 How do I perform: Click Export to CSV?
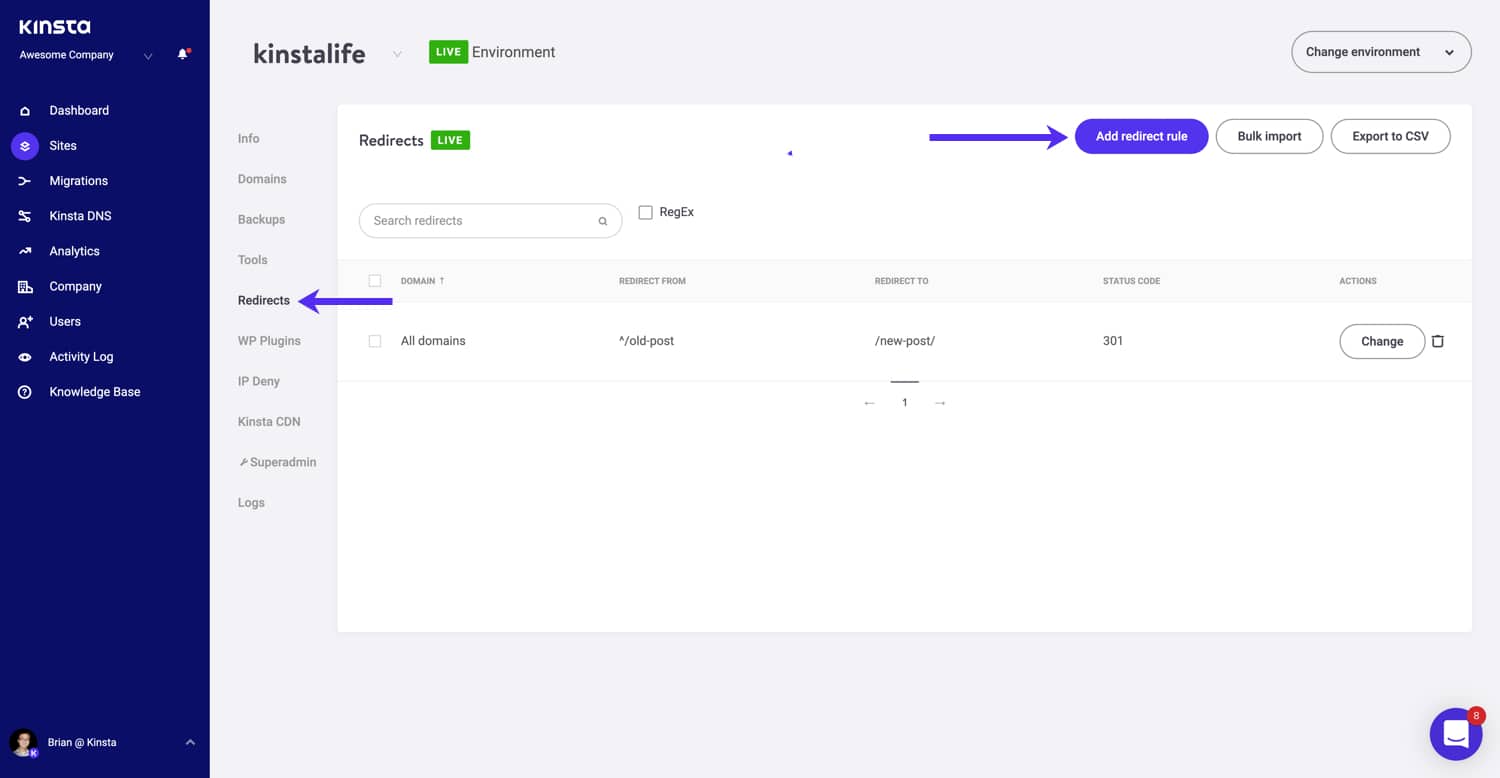pos(1390,136)
